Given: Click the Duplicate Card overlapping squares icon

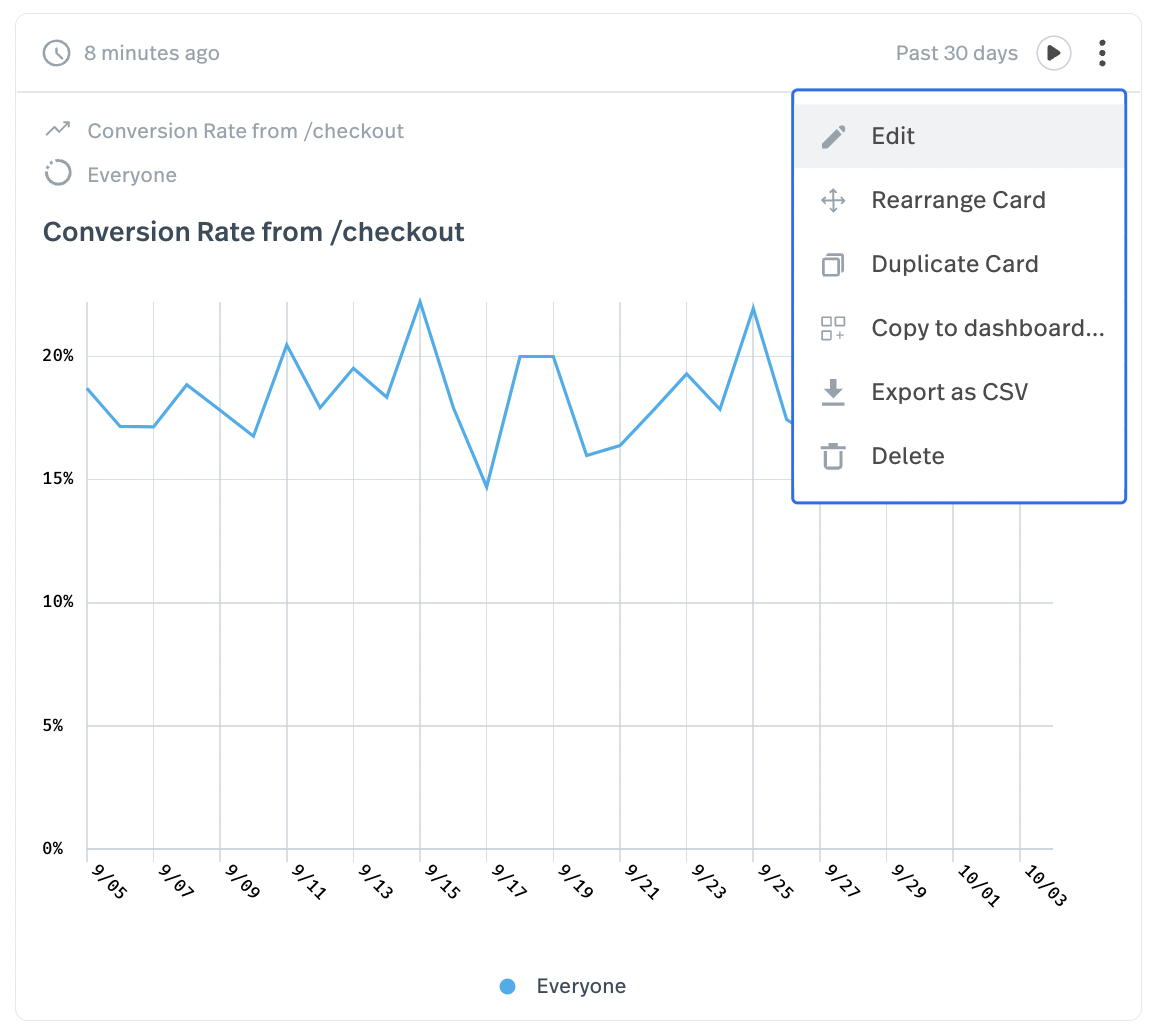Looking at the screenshot, I should (833, 265).
